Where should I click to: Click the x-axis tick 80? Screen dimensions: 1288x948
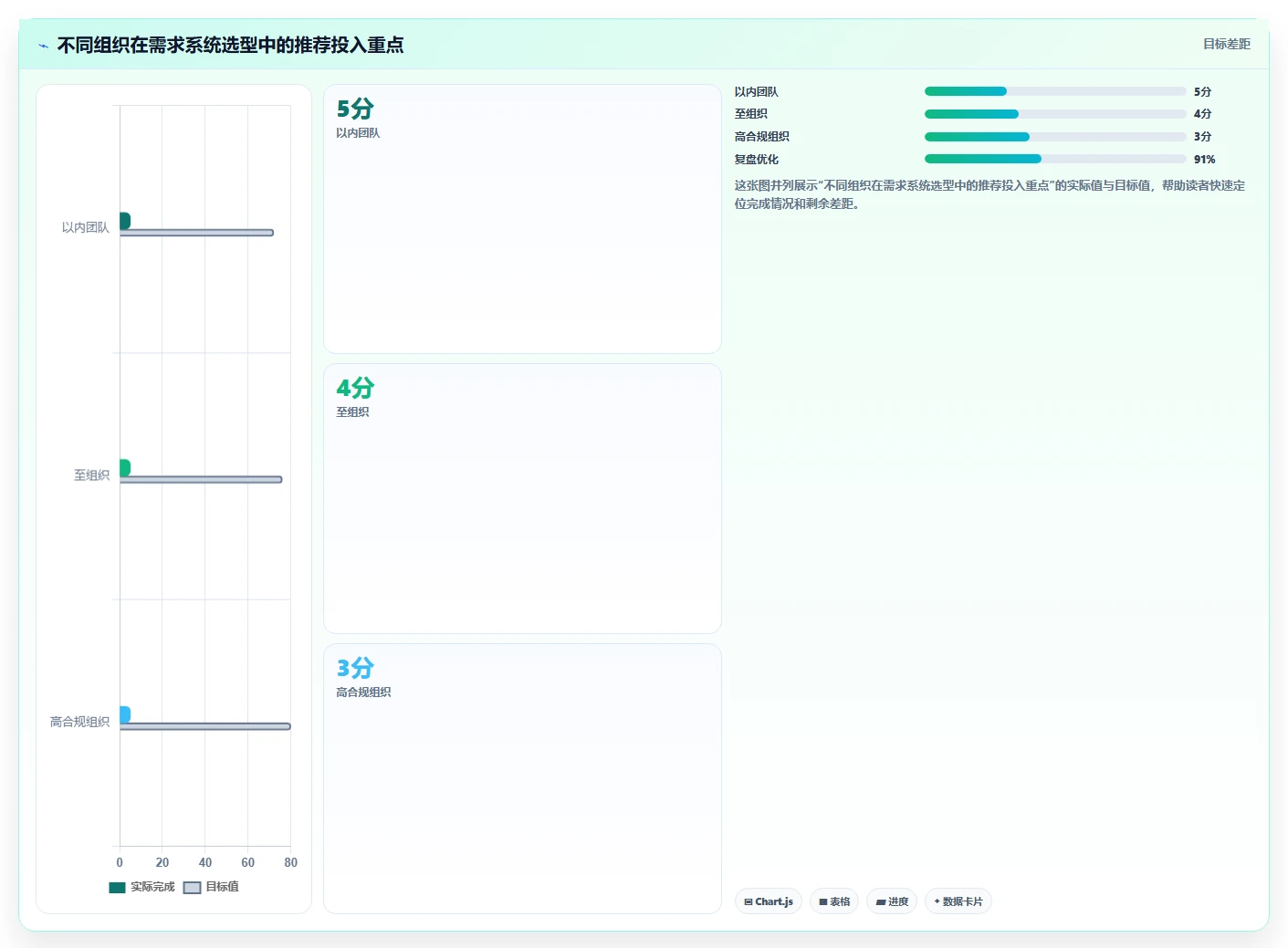290,862
